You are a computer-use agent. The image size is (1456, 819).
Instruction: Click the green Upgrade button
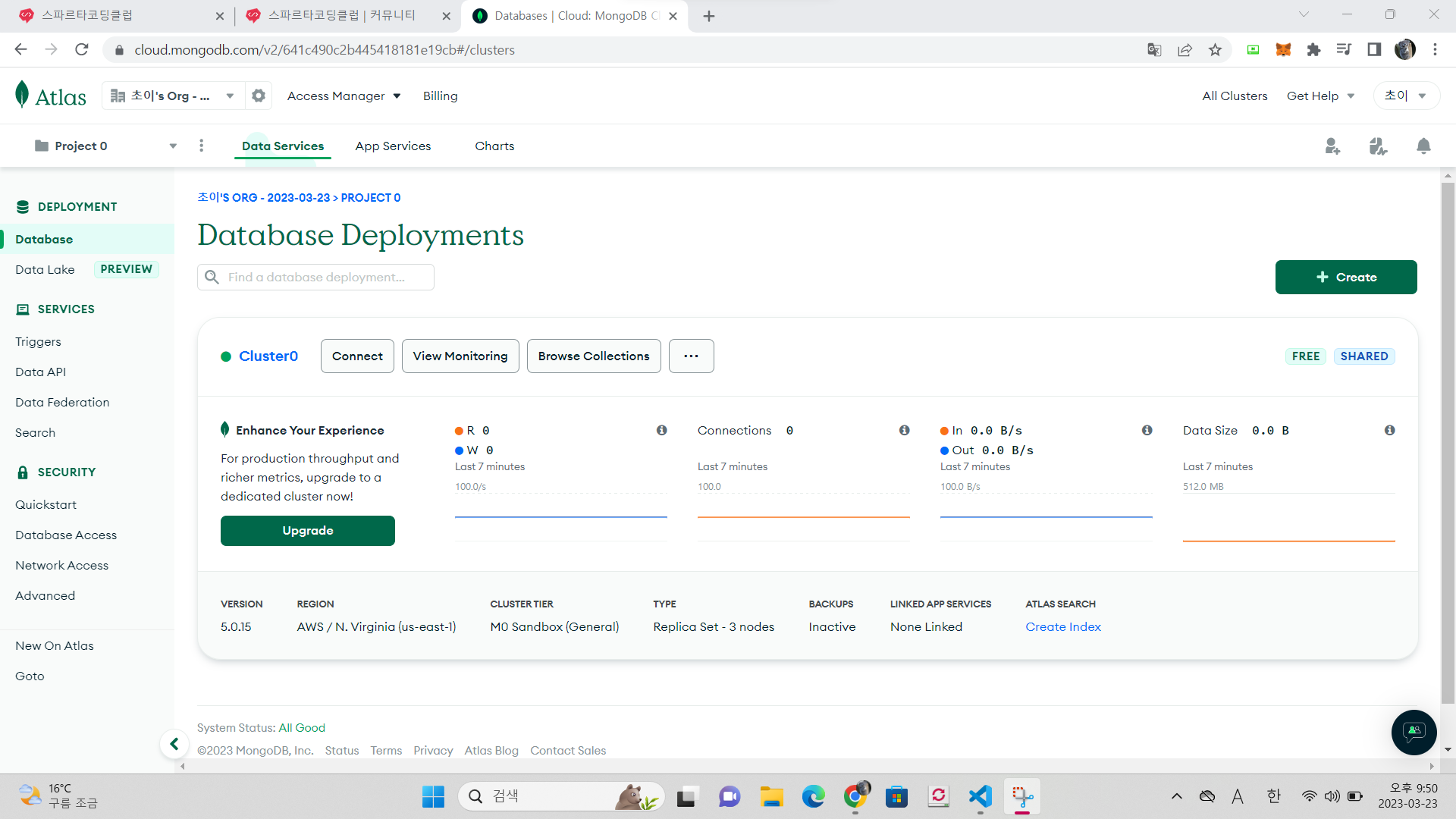click(x=308, y=531)
